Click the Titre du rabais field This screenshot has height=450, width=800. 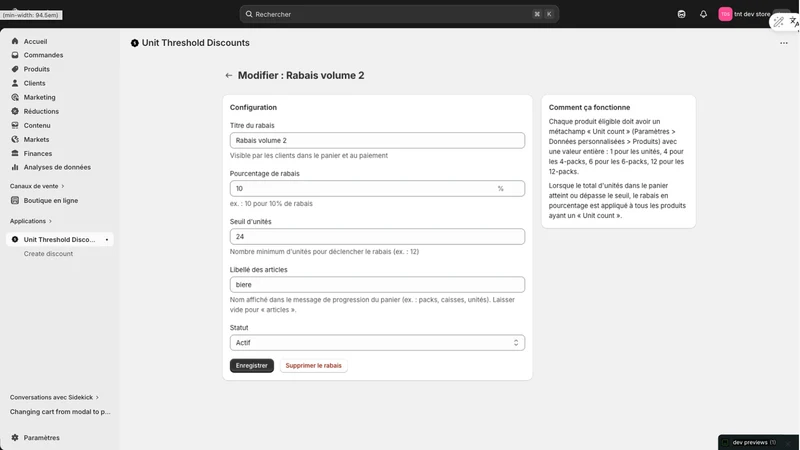coord(377,140)
